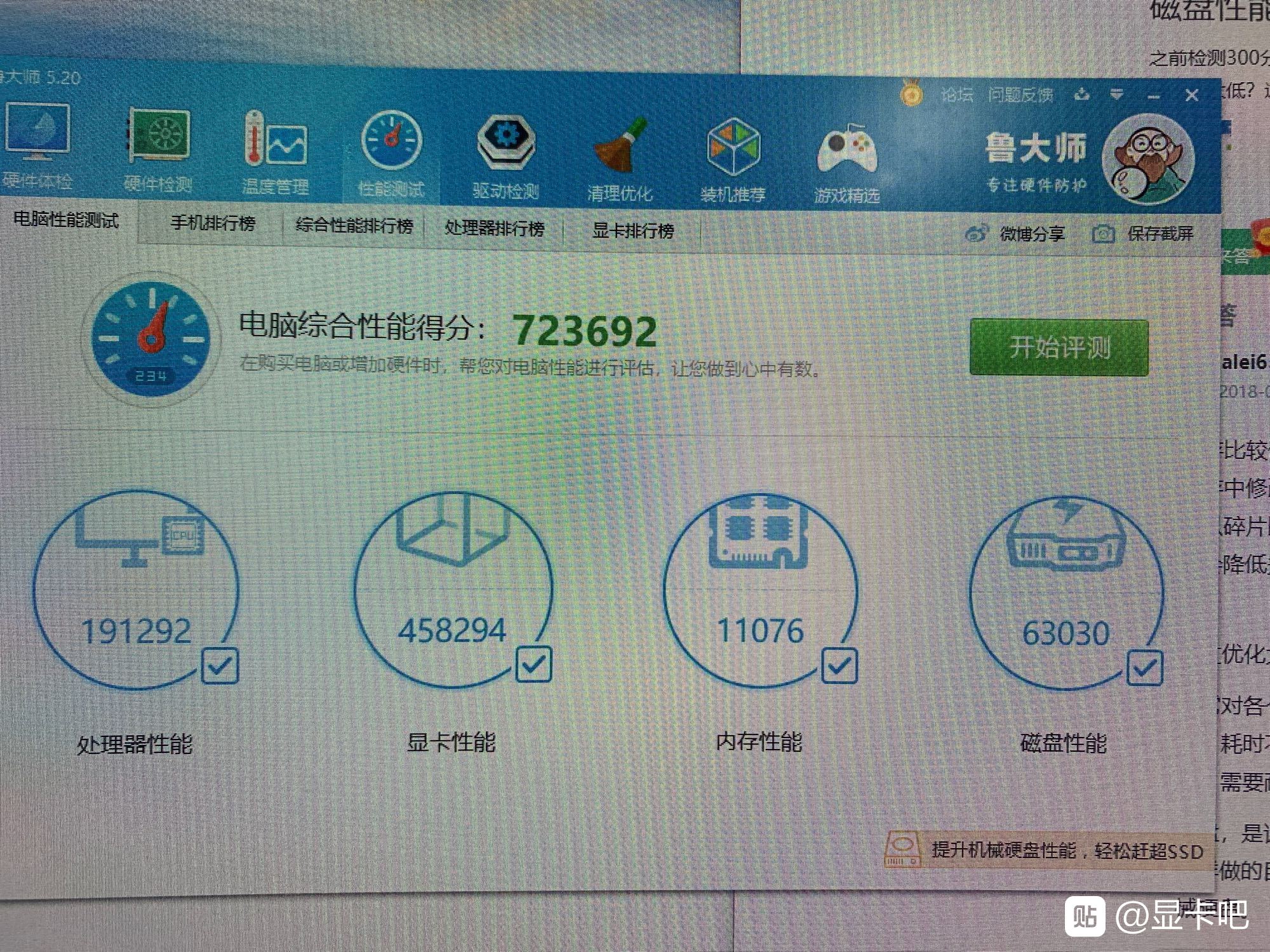Select the 性能测试 performance test icon
The height and width of the screenshot is (952, 1270).
point(391,141)
